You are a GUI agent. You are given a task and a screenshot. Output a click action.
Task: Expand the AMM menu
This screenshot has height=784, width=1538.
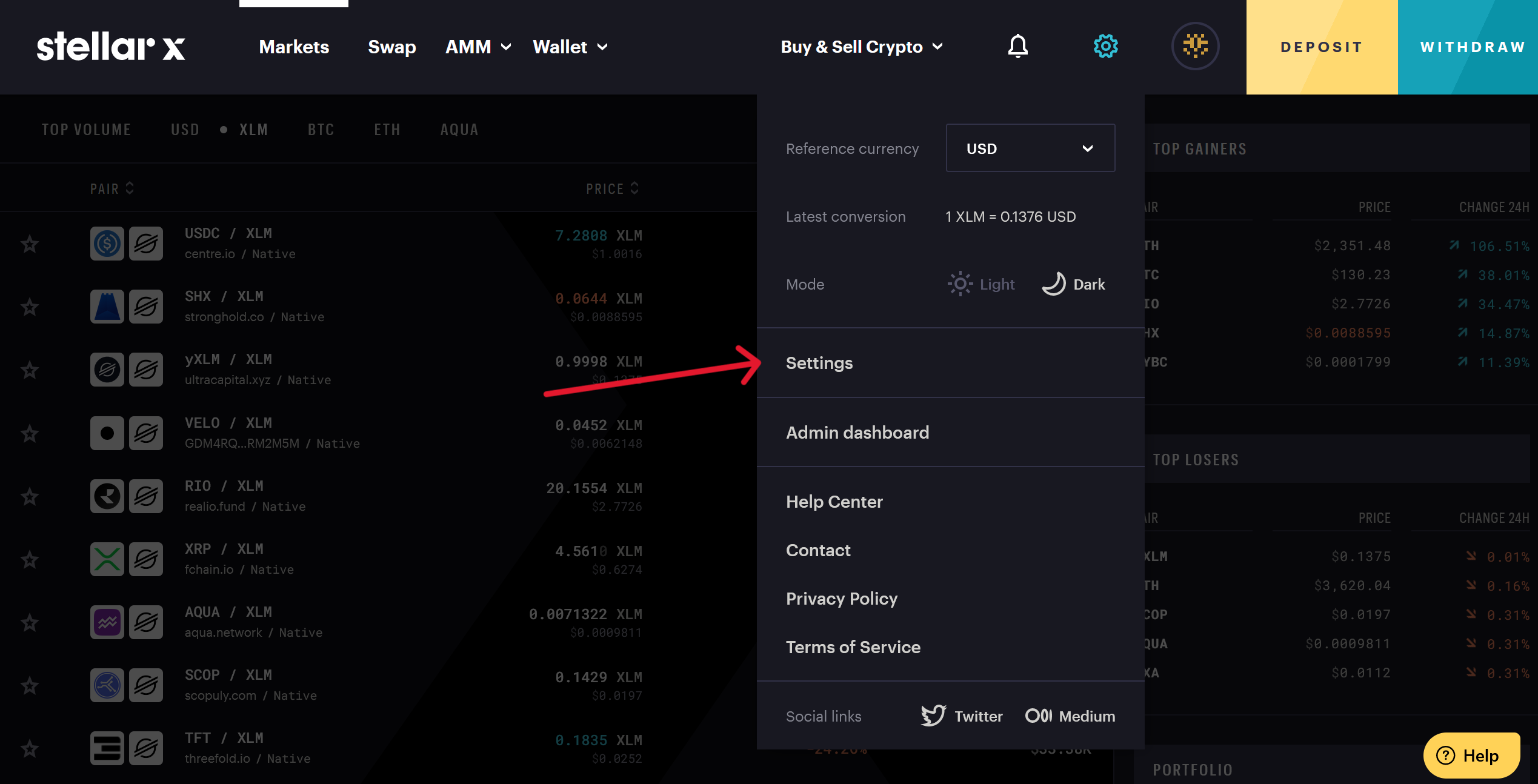(478, 47)
